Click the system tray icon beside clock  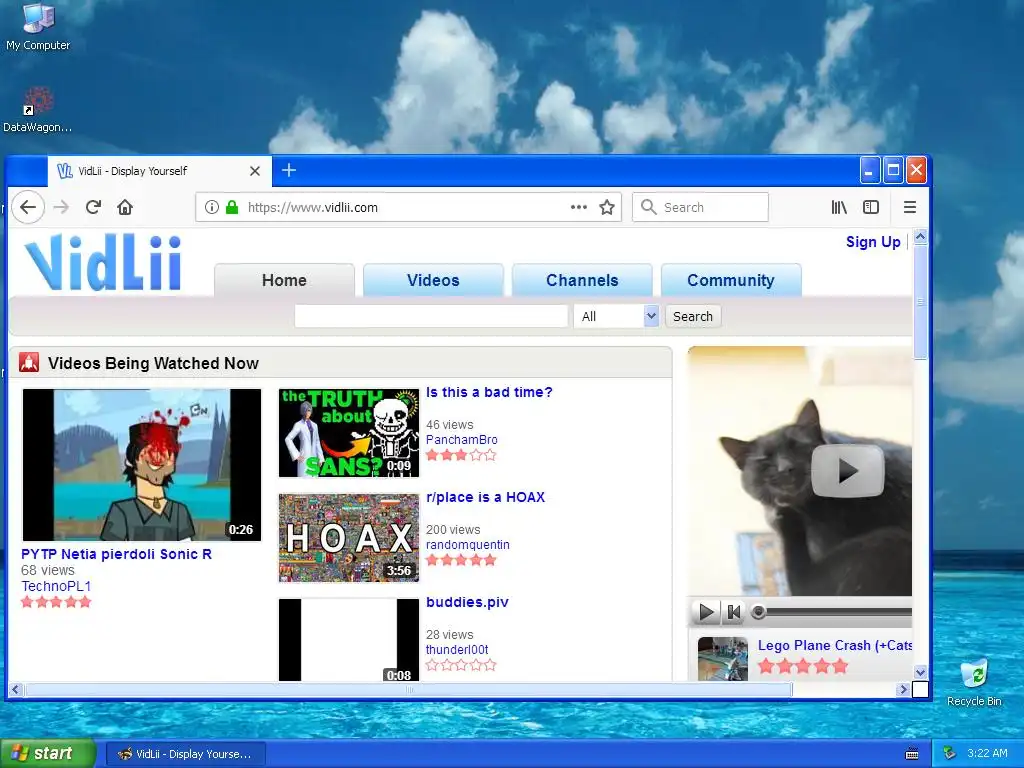click(950, 753)
